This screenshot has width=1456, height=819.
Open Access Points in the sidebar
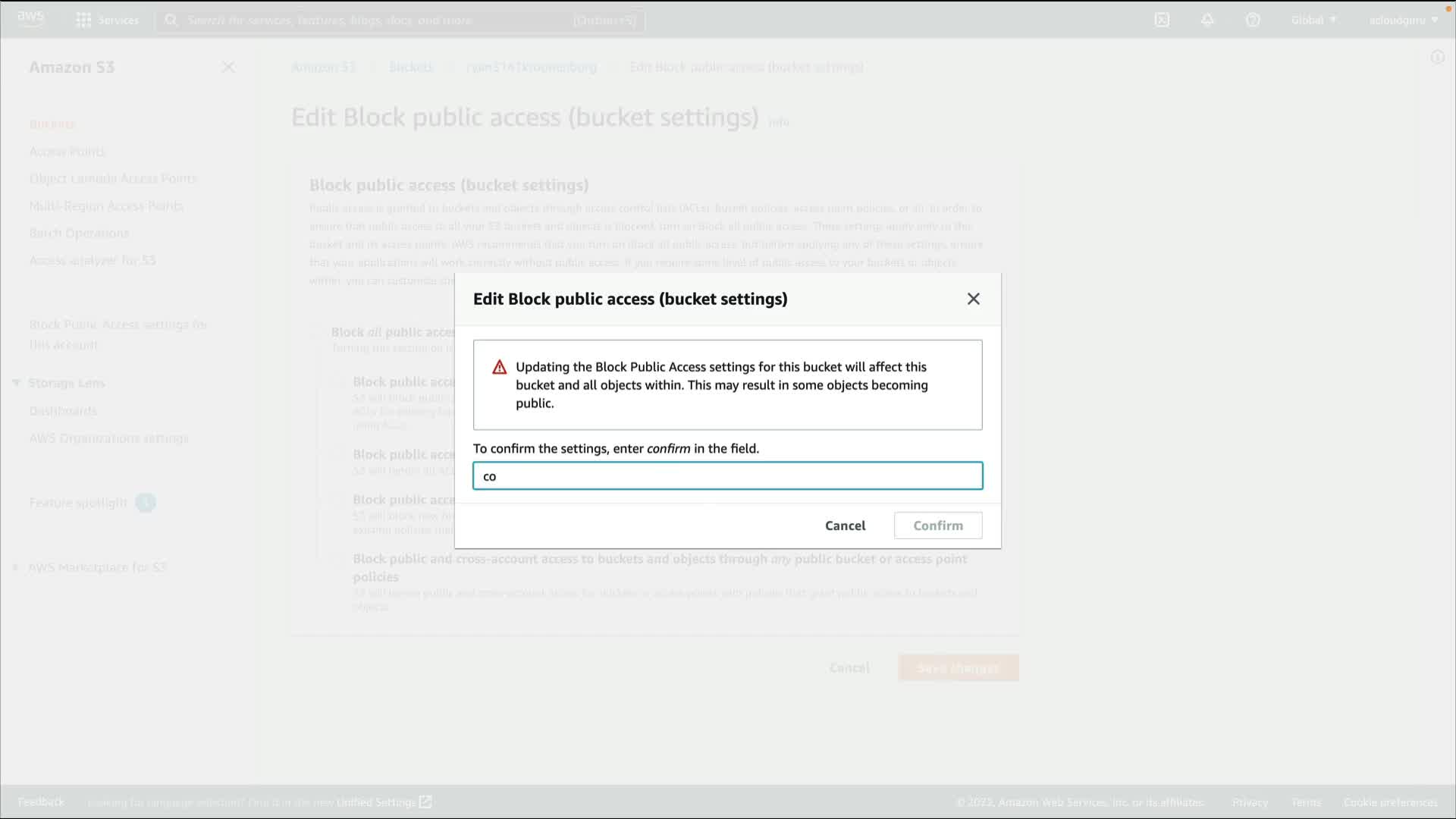point(67,152)
